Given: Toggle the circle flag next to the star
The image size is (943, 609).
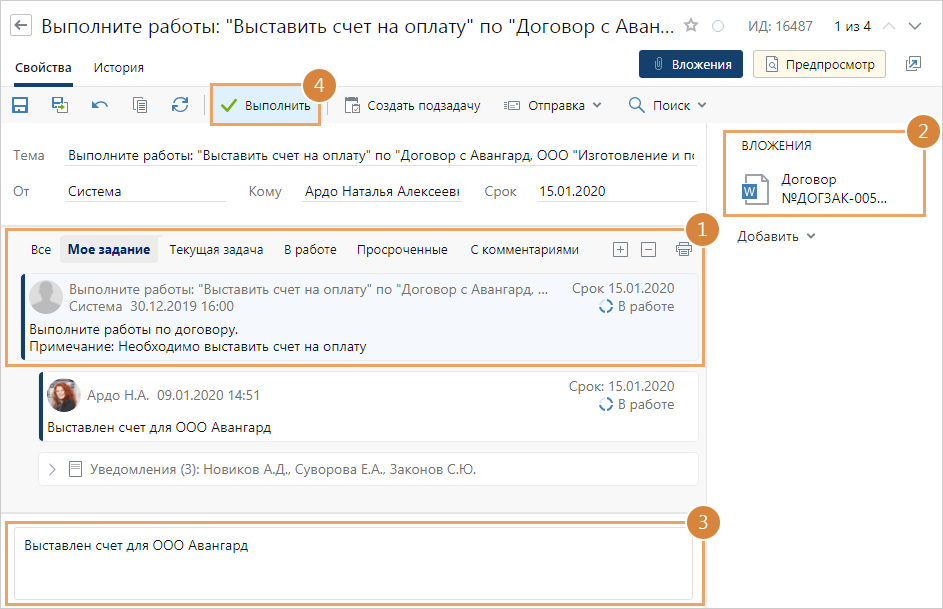Looking at the screenshot, I should click(x=717, y=26).
